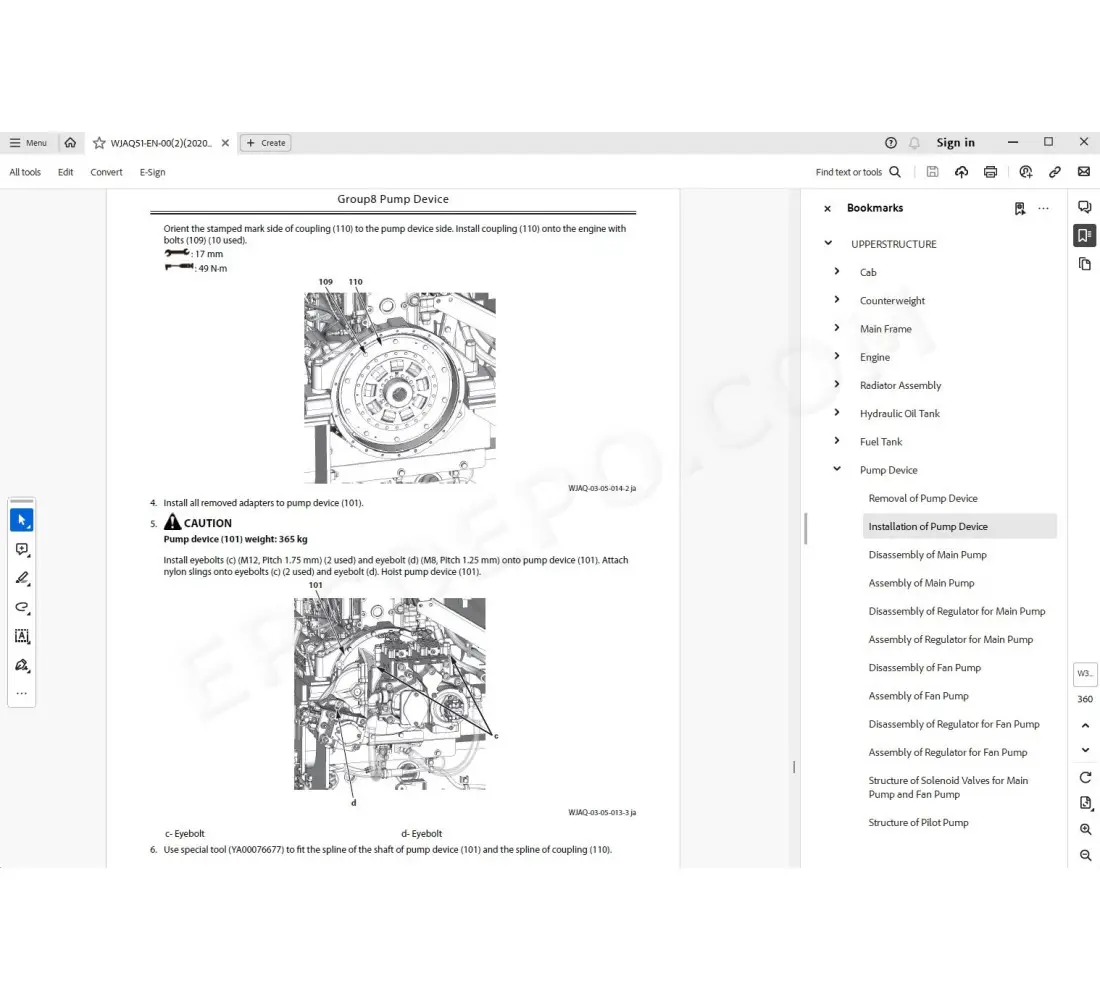The height and width of the screenshot is (1000, 1100).
Task: Click the page number field W3
Action: point(1085,673)
